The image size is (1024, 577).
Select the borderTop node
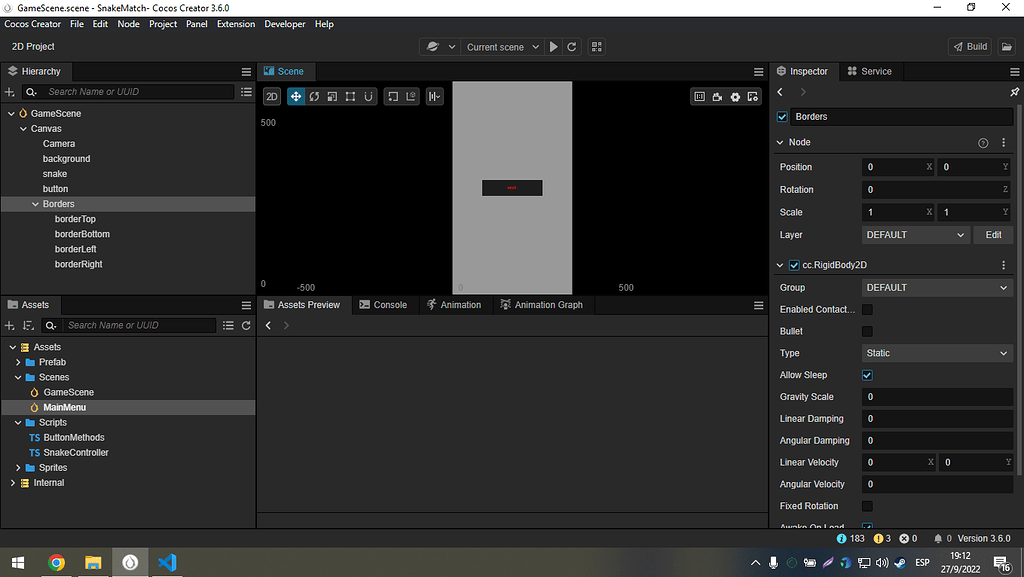click(x=75, y=219)
